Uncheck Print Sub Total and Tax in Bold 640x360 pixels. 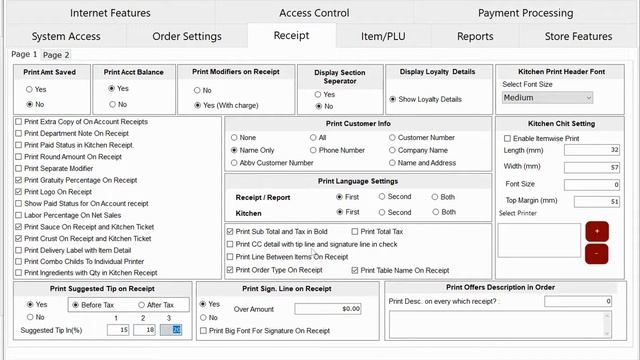pos(230,231)
